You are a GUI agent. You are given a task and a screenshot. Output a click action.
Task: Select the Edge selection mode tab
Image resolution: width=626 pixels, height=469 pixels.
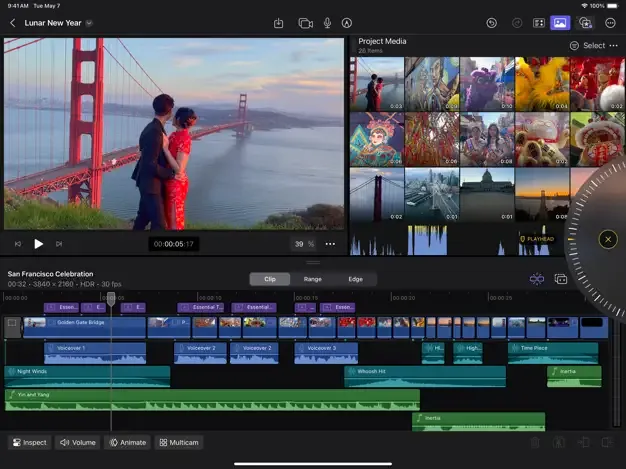pyautogui.click(x=355, y=279)
